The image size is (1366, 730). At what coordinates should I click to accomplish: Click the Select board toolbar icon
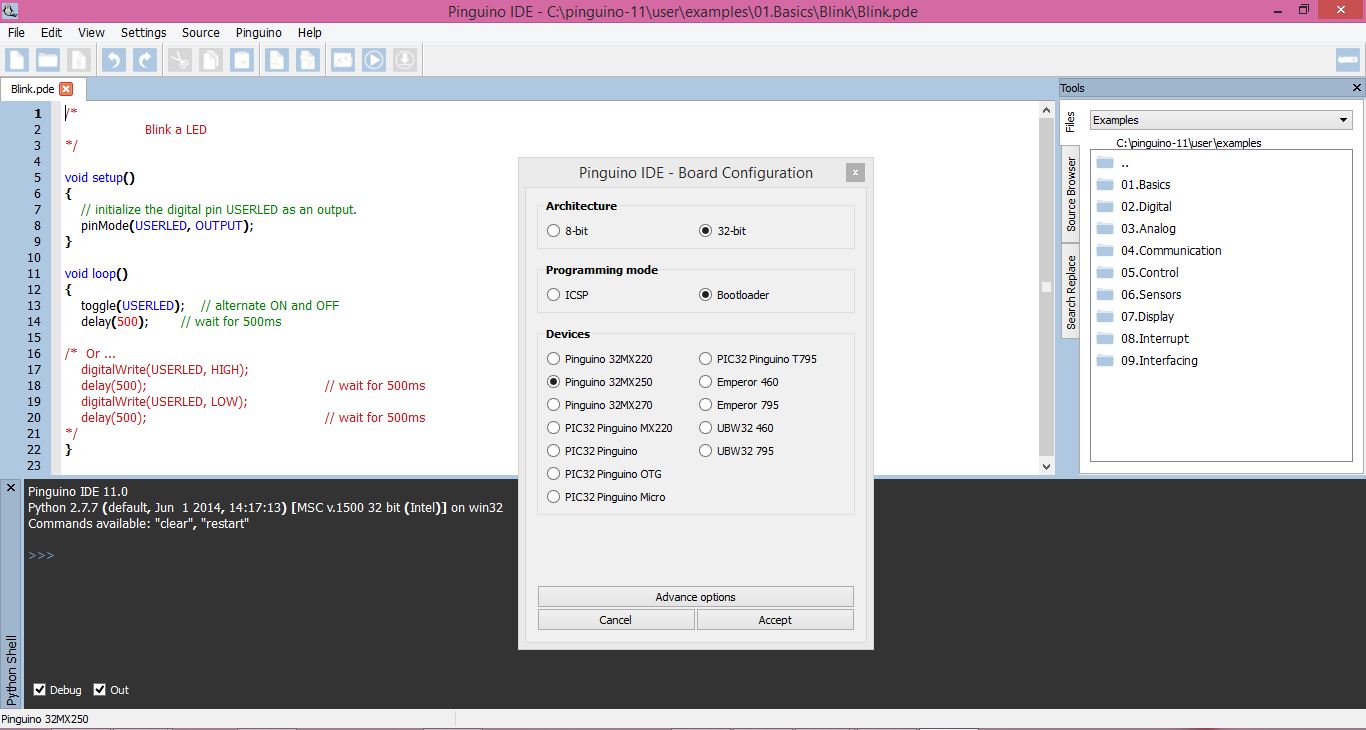pos(343,60)
